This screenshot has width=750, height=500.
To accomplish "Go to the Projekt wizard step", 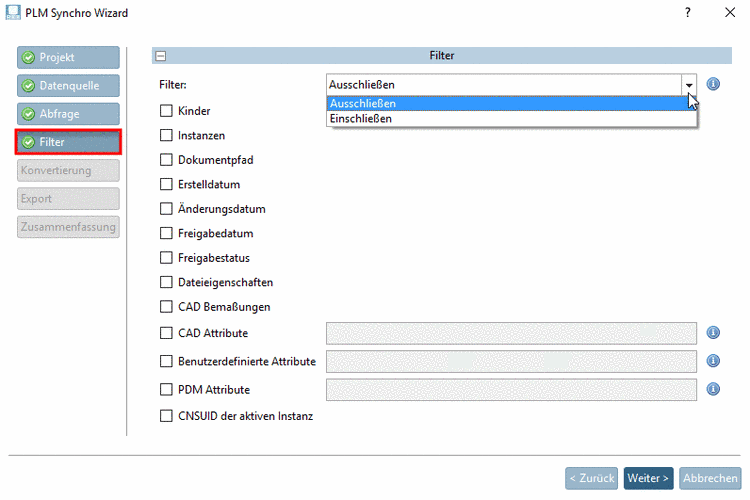I will (68, 58).
